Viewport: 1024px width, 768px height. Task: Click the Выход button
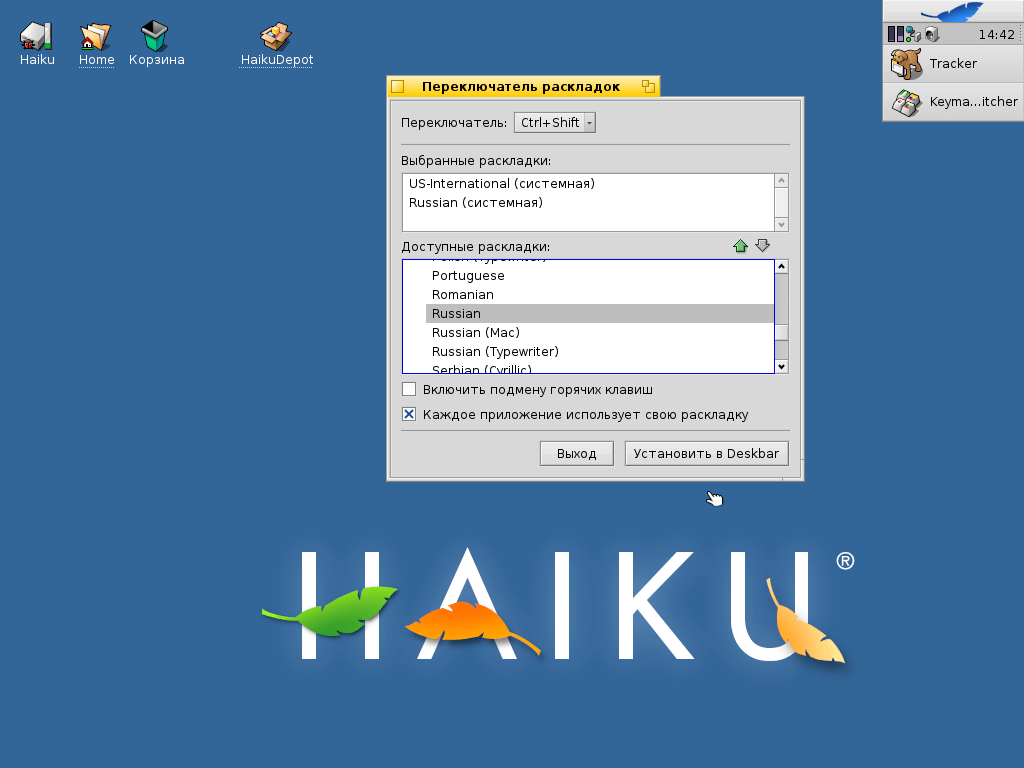click(x=577, y=453)
